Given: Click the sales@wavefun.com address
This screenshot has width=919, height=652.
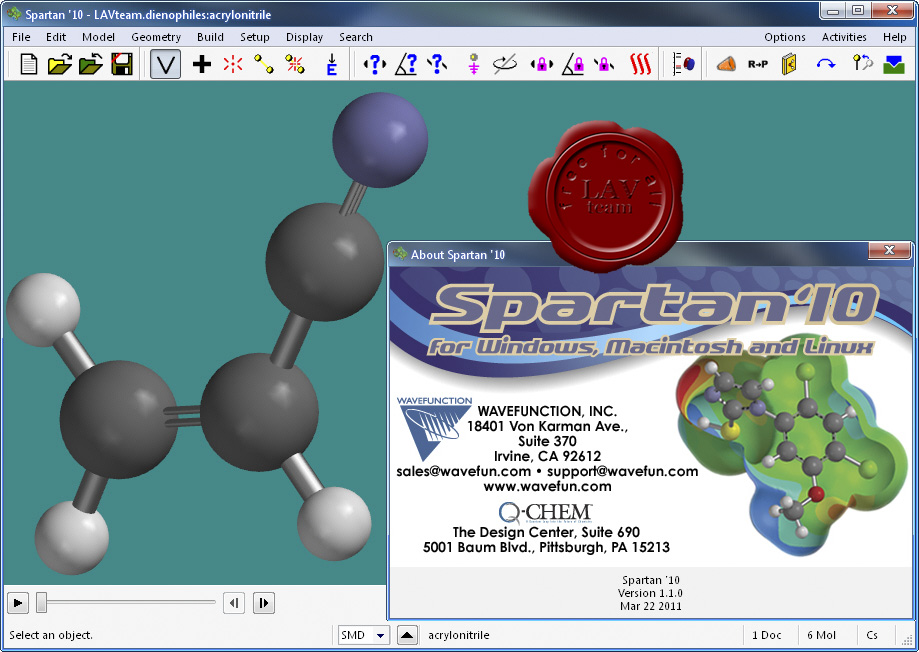Looking at the screenshot, I should pyautogui.click(x=464, y=471).
